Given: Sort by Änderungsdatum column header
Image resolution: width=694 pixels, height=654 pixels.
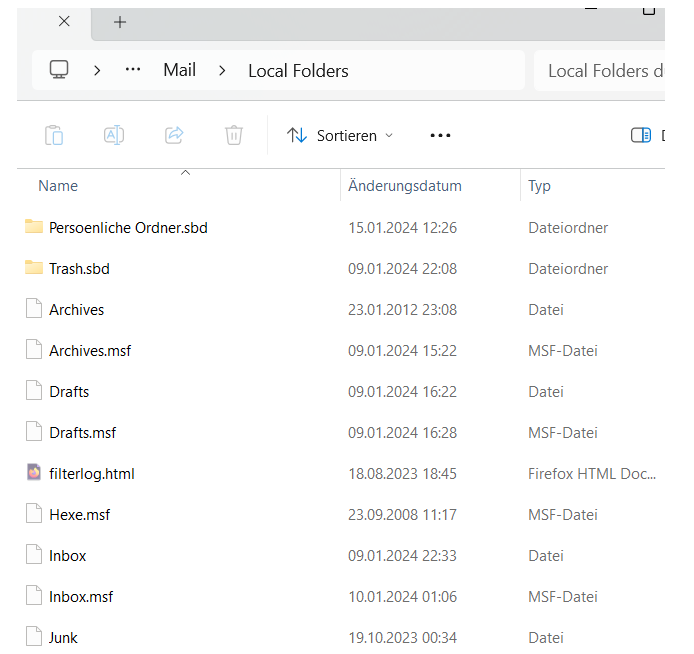Looking at the screenshot, I should [404, 186].
